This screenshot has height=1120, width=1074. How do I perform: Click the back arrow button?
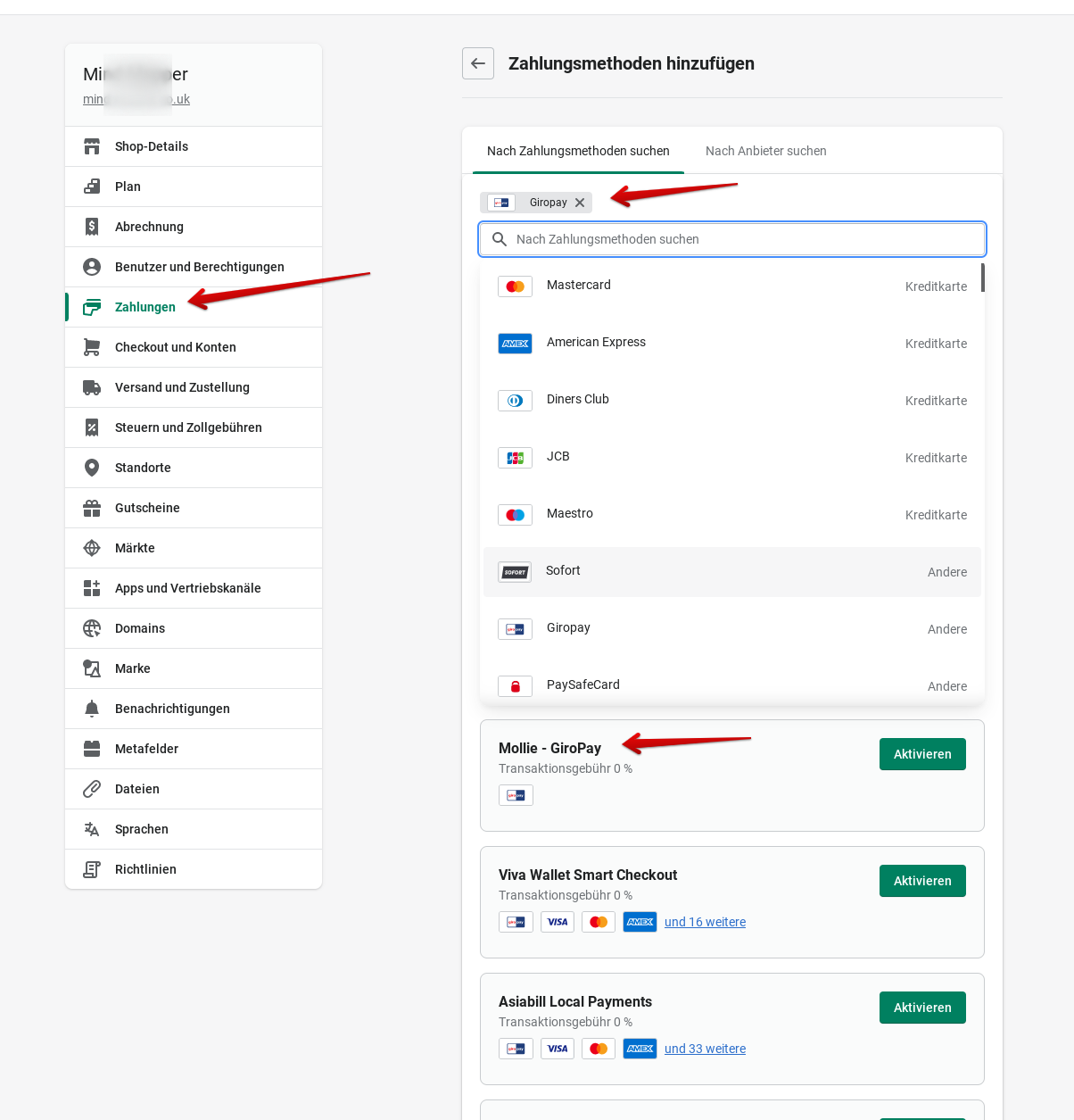[478, 63]
